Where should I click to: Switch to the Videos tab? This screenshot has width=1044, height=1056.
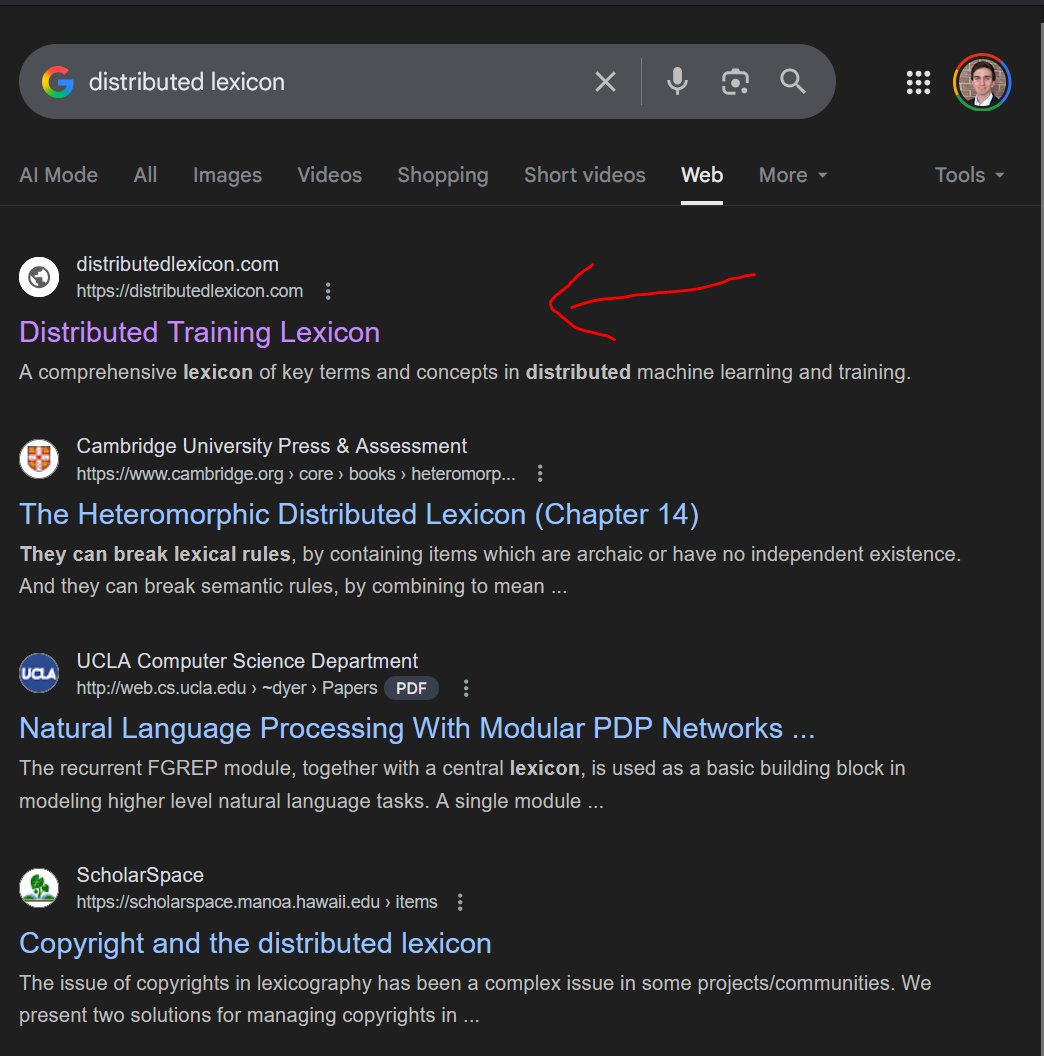pos(329,175)
